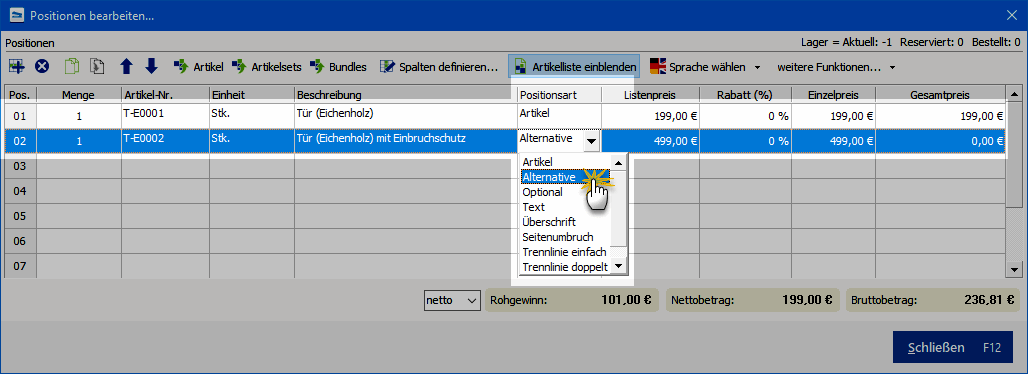Click the Schließen F12 button

point(954,348)
